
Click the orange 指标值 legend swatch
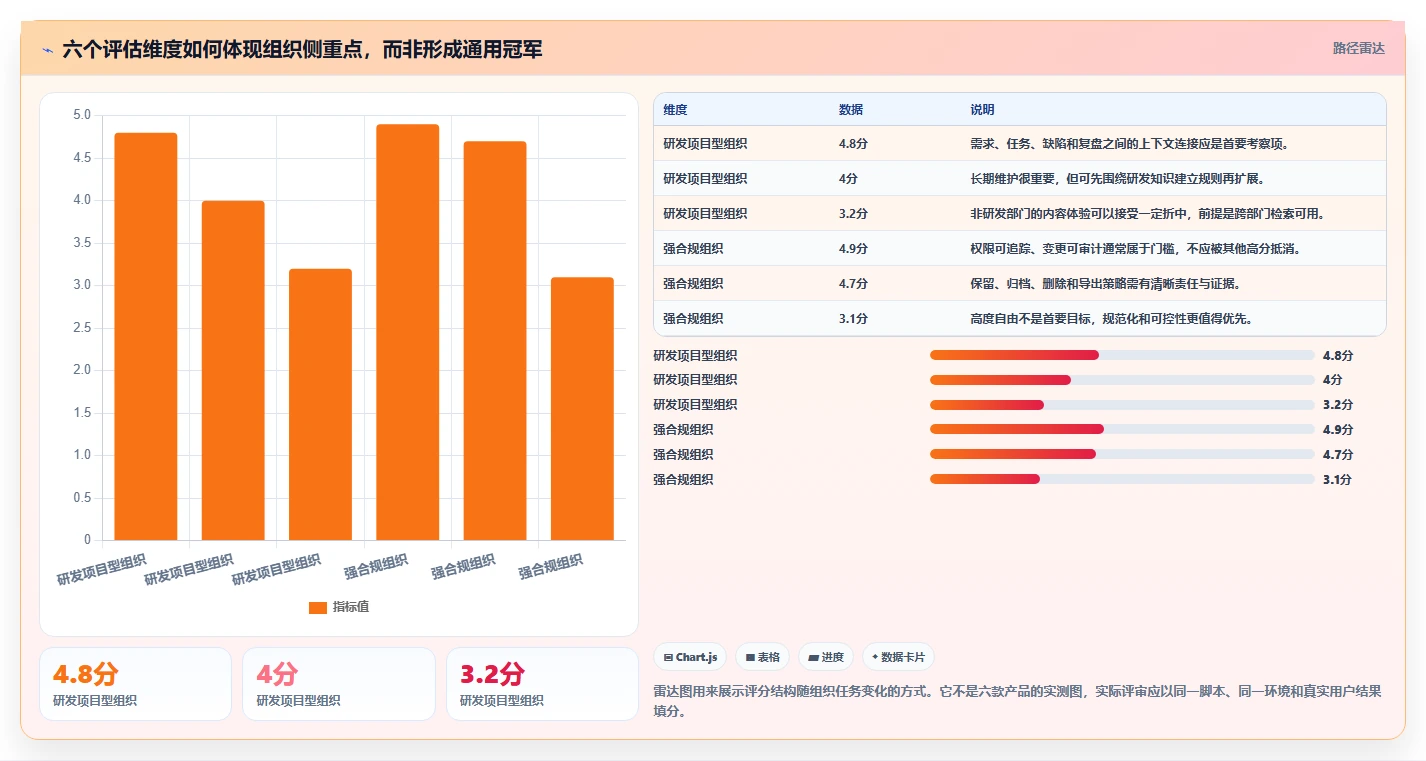(x=318, y=608)
